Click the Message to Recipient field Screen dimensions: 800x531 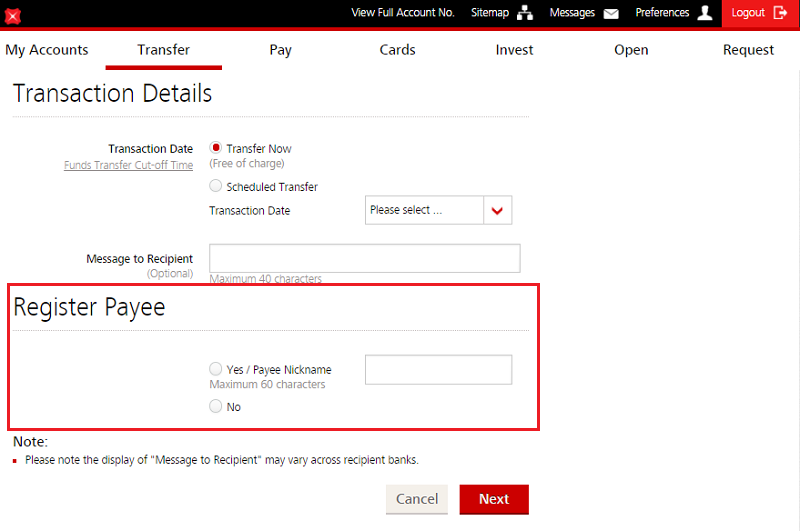pos(364,258)
